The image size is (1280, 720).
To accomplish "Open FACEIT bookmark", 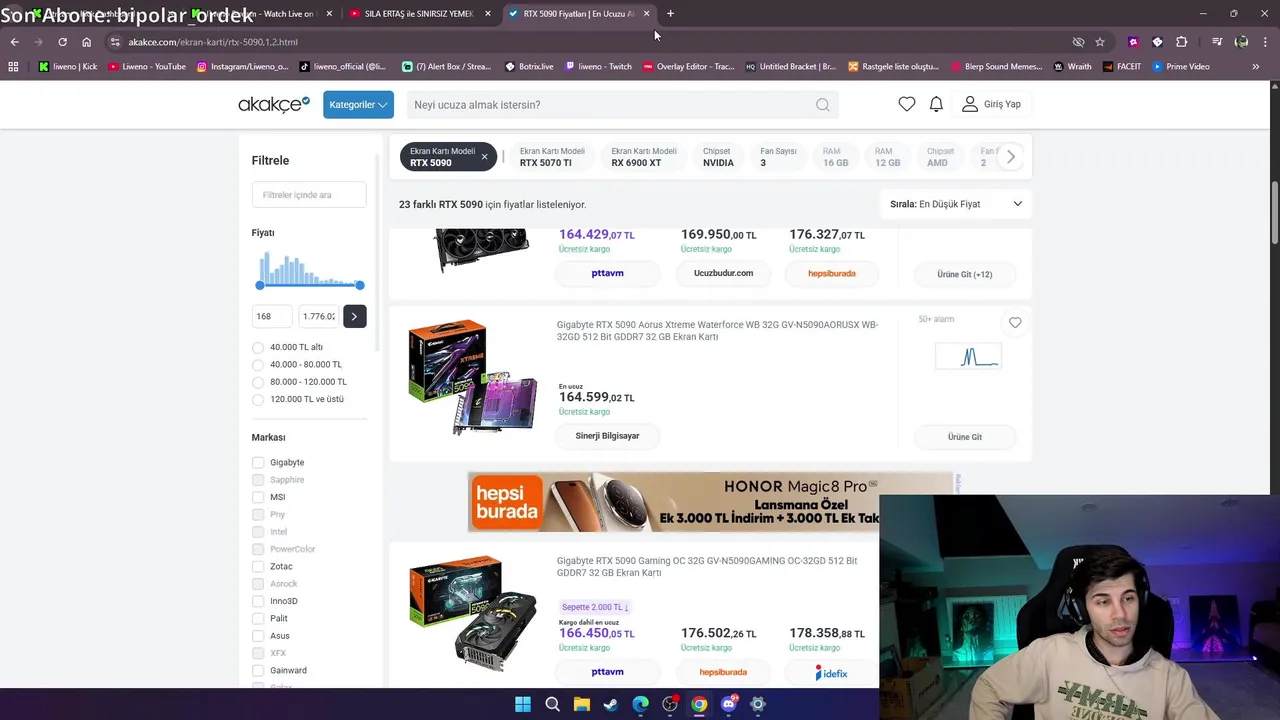I will (1122, 67).
